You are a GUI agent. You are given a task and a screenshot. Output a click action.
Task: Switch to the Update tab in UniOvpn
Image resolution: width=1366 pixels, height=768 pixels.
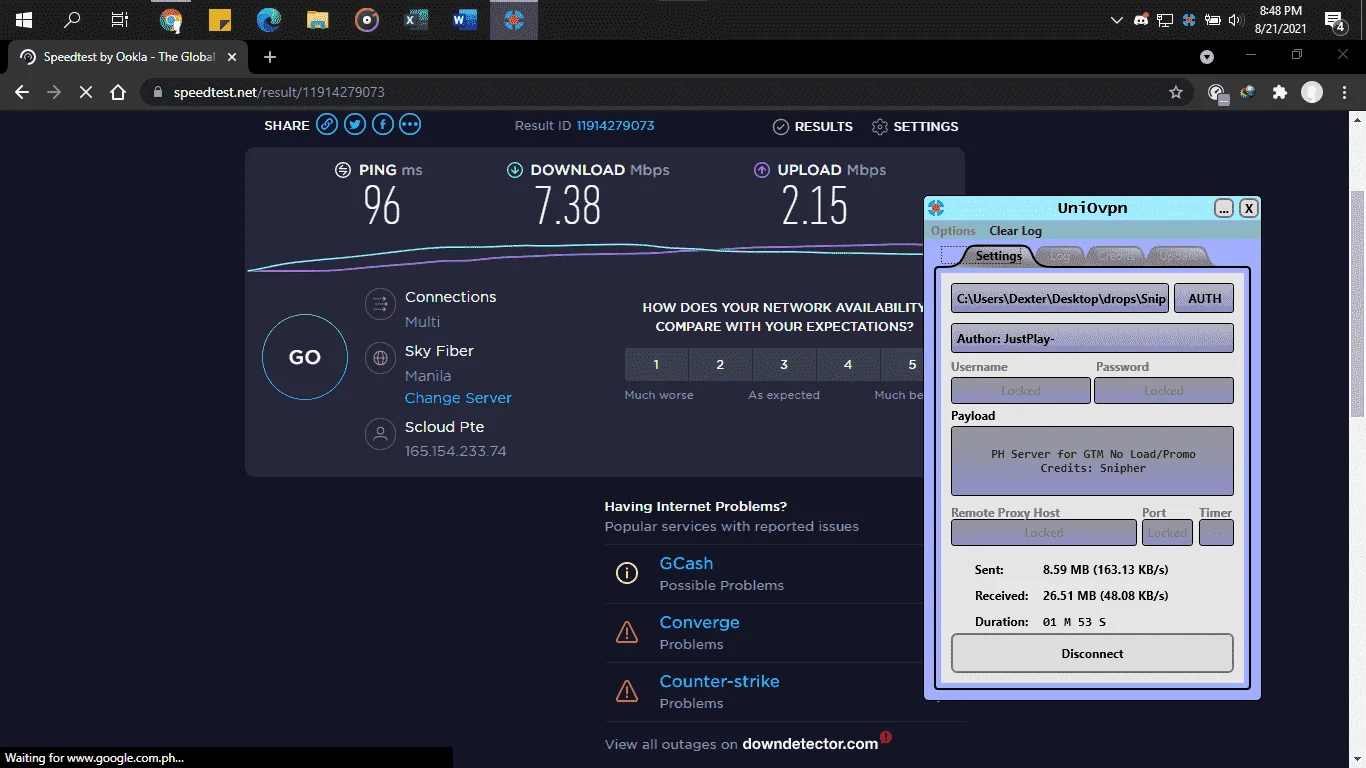coord(1177,256)
